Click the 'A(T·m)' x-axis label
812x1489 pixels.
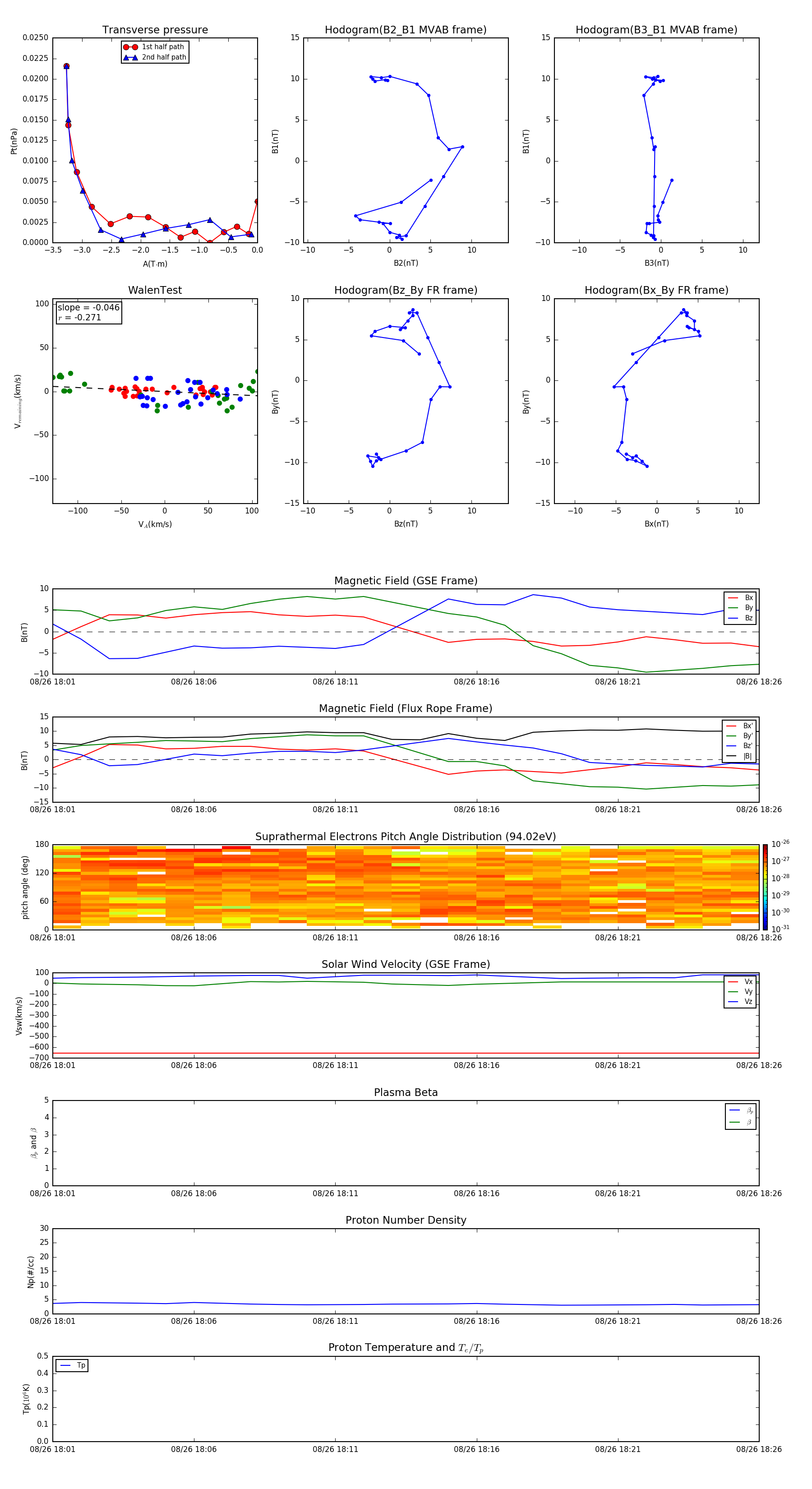155,264
